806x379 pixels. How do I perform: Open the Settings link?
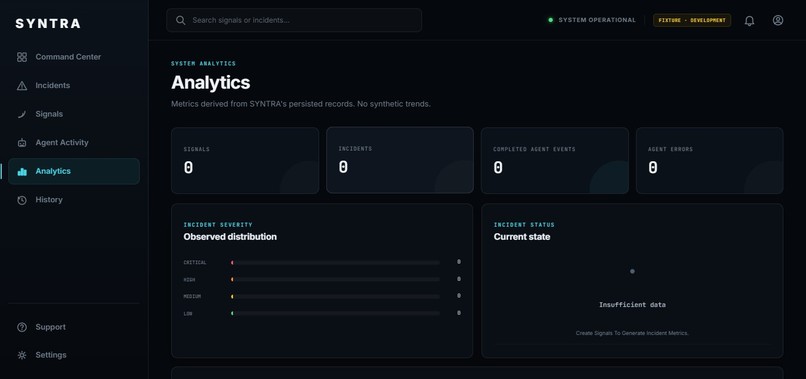pos(74,355)
